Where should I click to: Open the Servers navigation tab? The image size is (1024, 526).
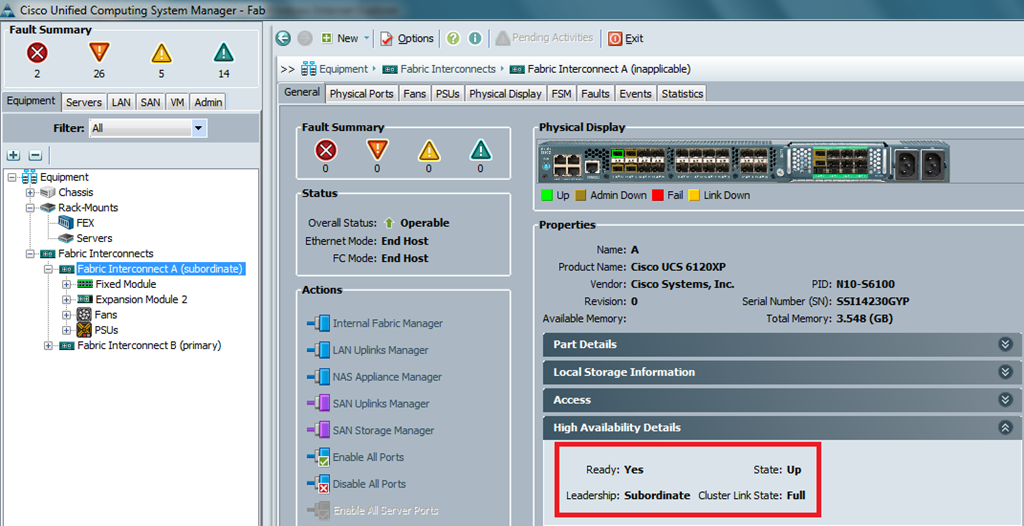click(x=84, y=102)
